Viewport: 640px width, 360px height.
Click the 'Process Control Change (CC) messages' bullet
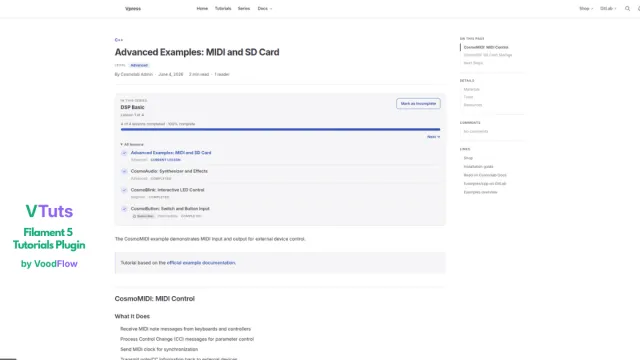coord(187,339)
